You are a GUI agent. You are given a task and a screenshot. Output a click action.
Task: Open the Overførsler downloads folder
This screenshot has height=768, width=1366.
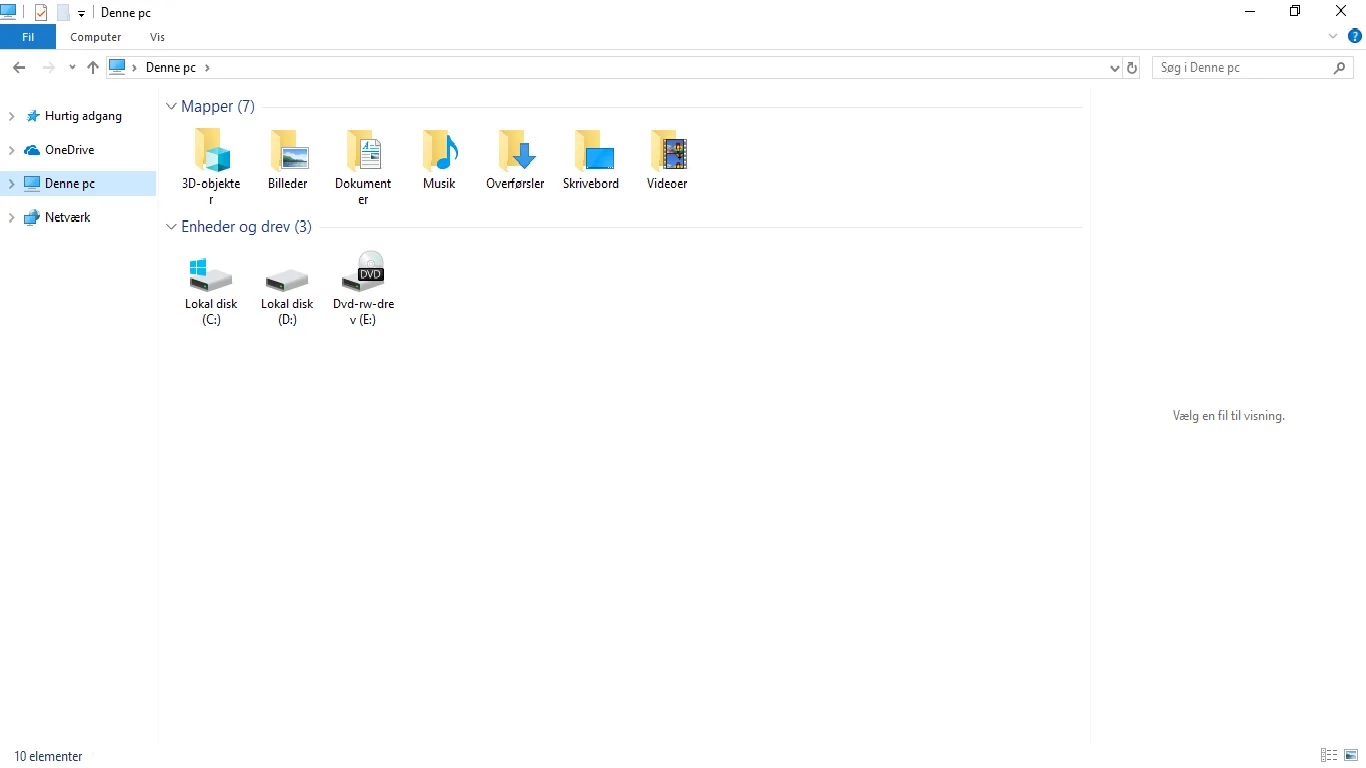pyautogui.click(x=515, y=160)
